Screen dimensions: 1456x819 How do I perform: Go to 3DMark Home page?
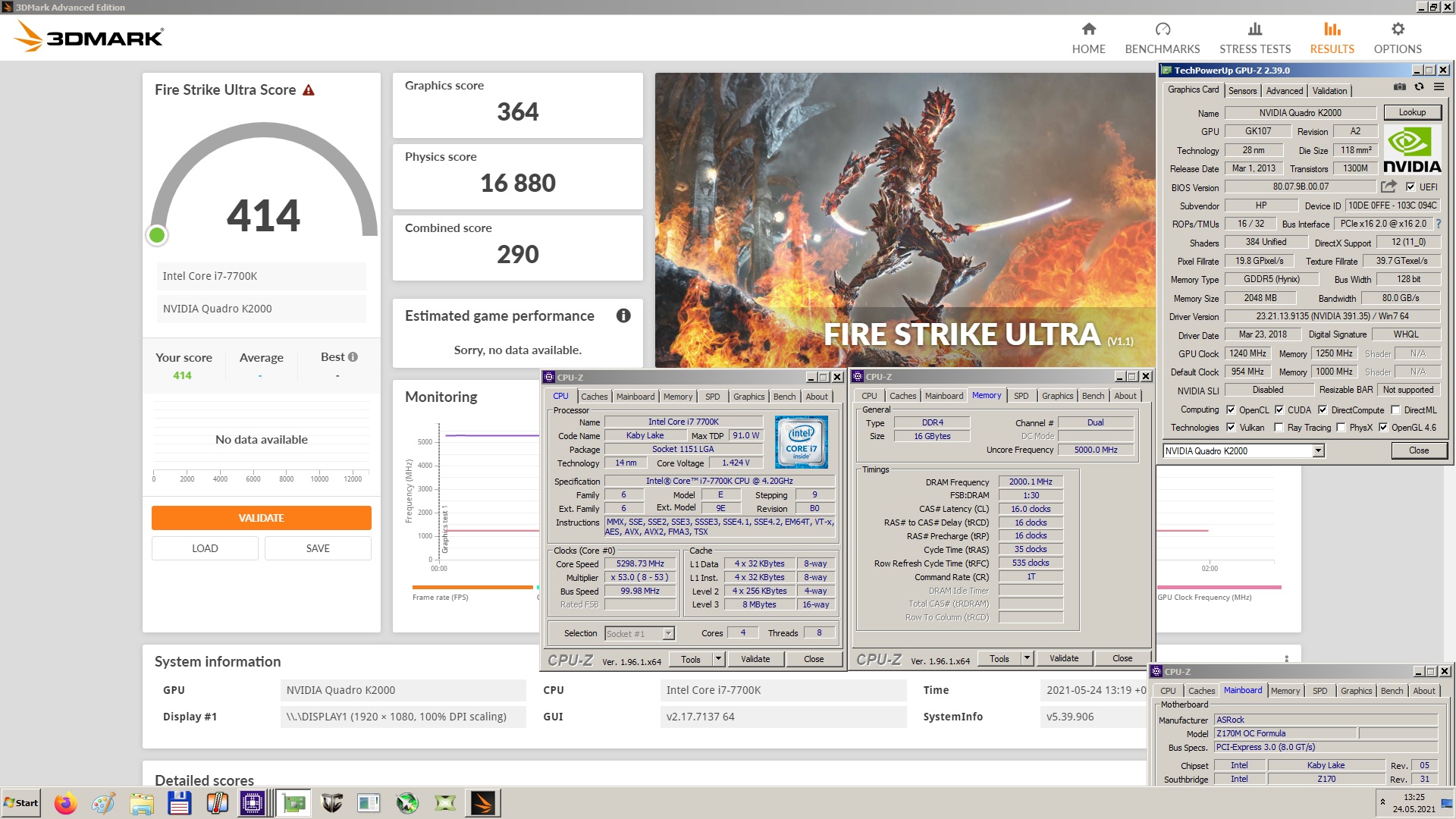pyautogui.click(x=1088, y=38)
